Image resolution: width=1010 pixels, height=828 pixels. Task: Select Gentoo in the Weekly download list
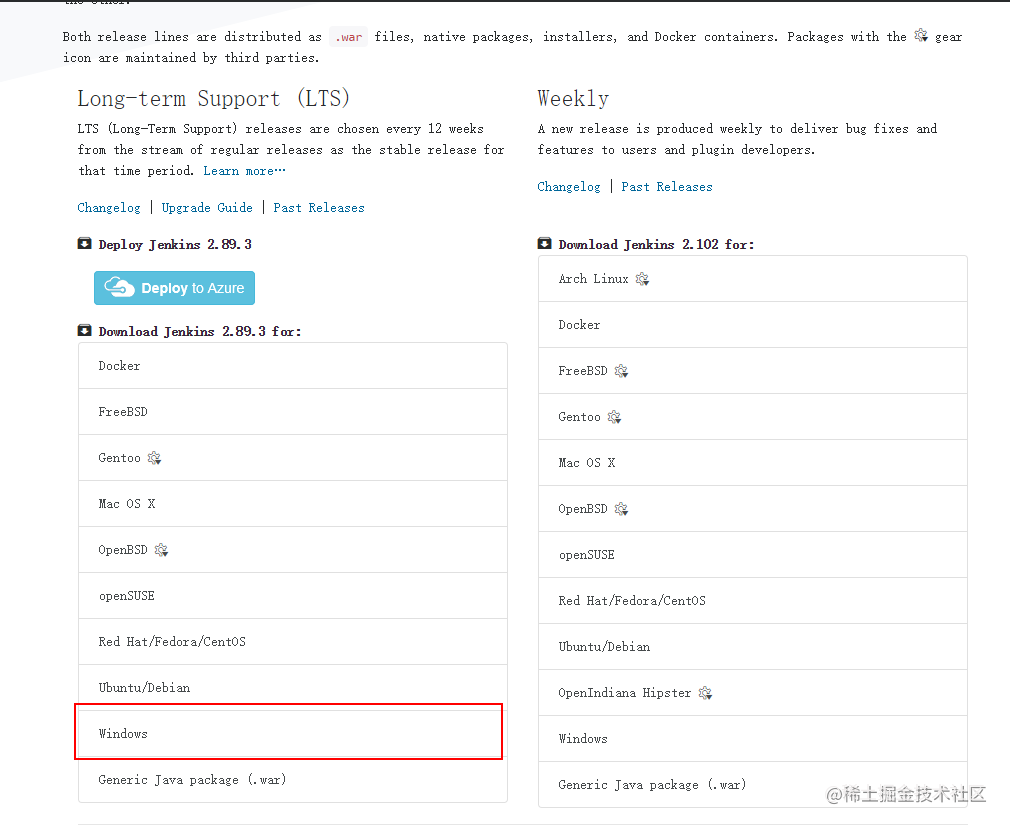pos(753,417)
